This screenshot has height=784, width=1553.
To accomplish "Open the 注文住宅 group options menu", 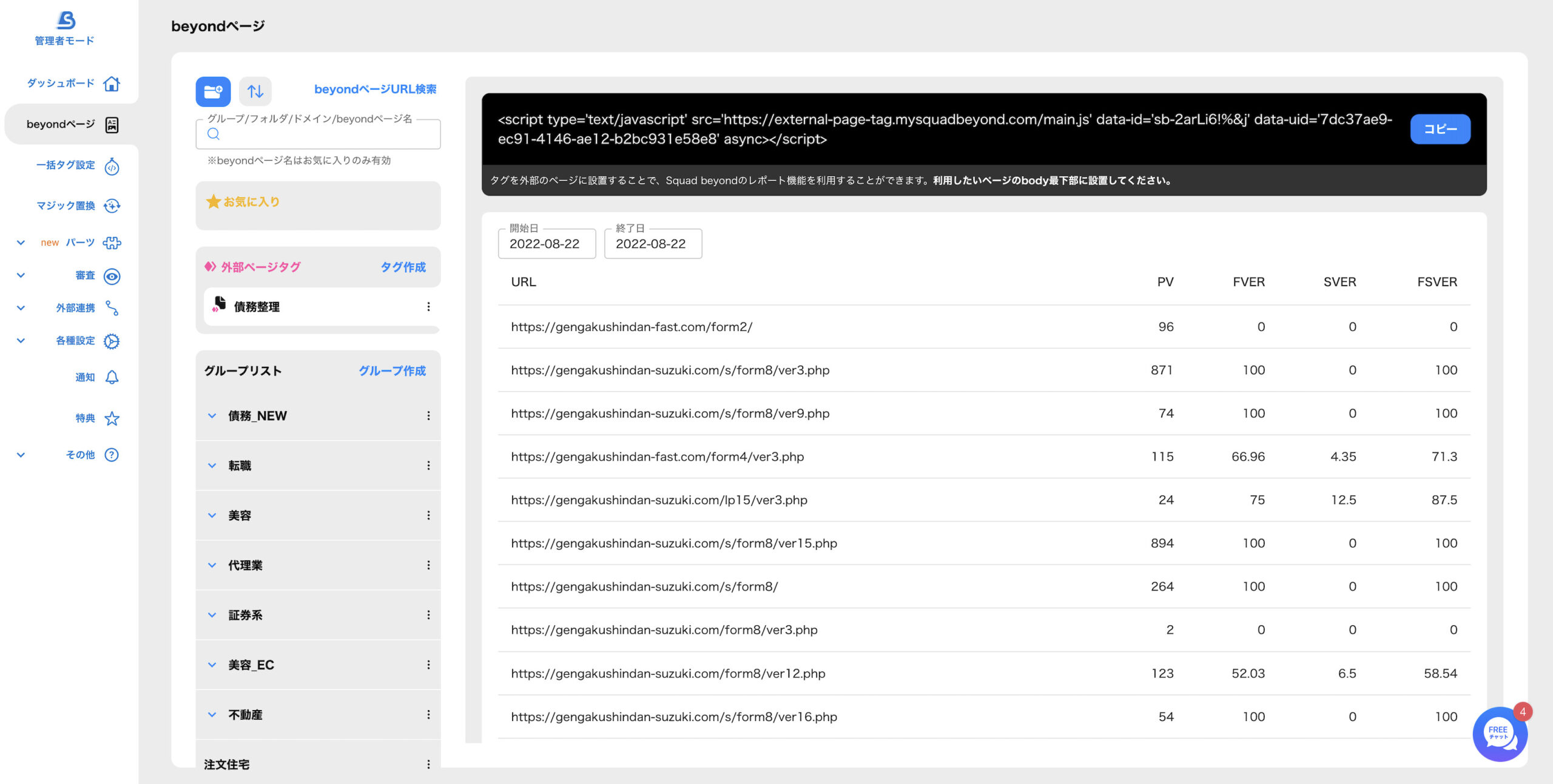I will coord(428,765).
